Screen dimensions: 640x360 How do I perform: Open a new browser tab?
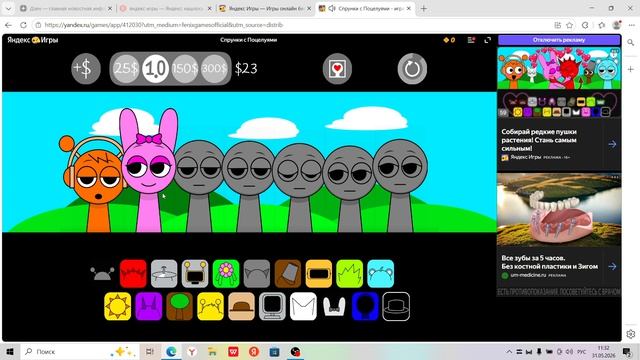[x=423, y=8]
